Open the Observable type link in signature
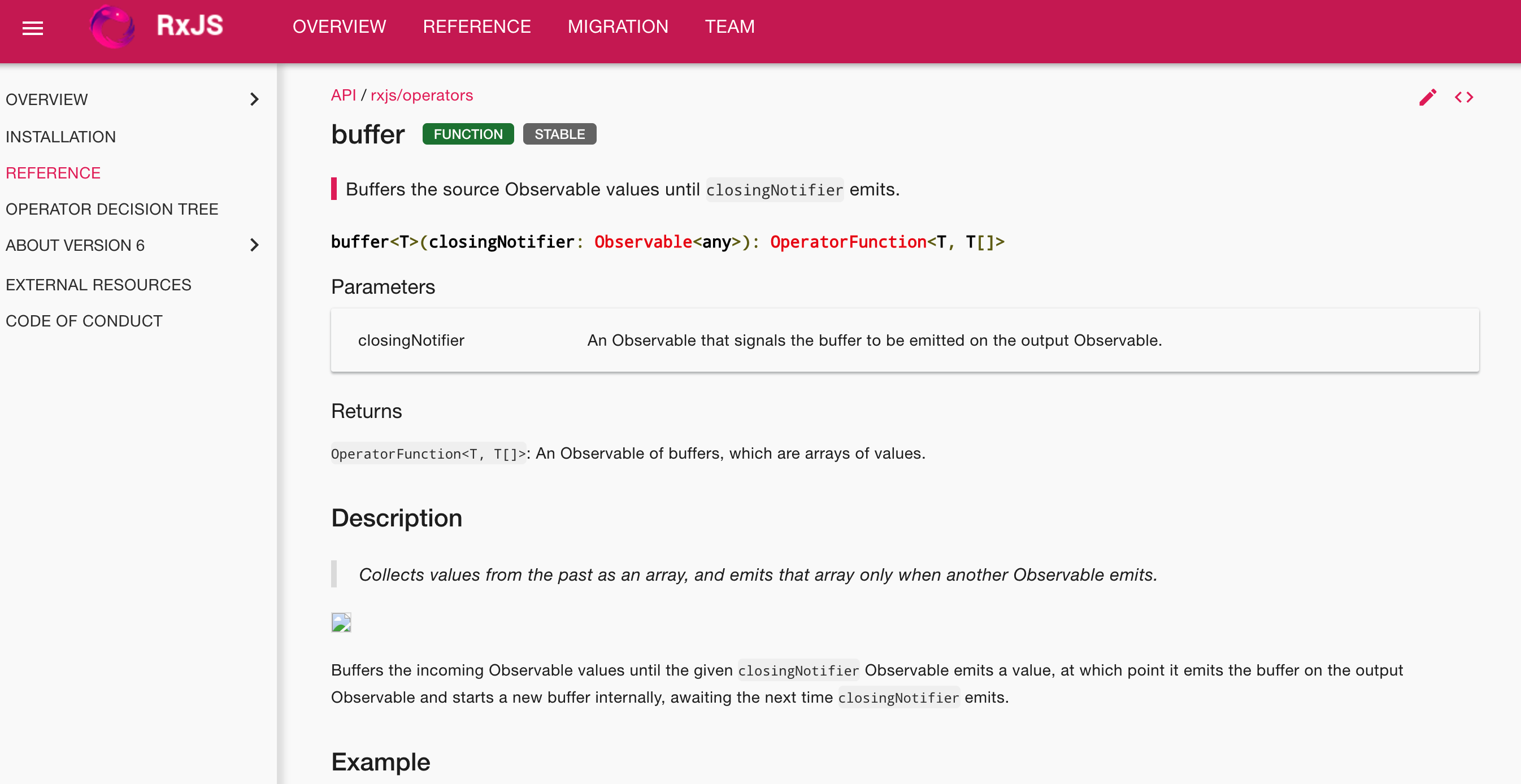The height and width of the screenshot is (784, 1521). 643,241
